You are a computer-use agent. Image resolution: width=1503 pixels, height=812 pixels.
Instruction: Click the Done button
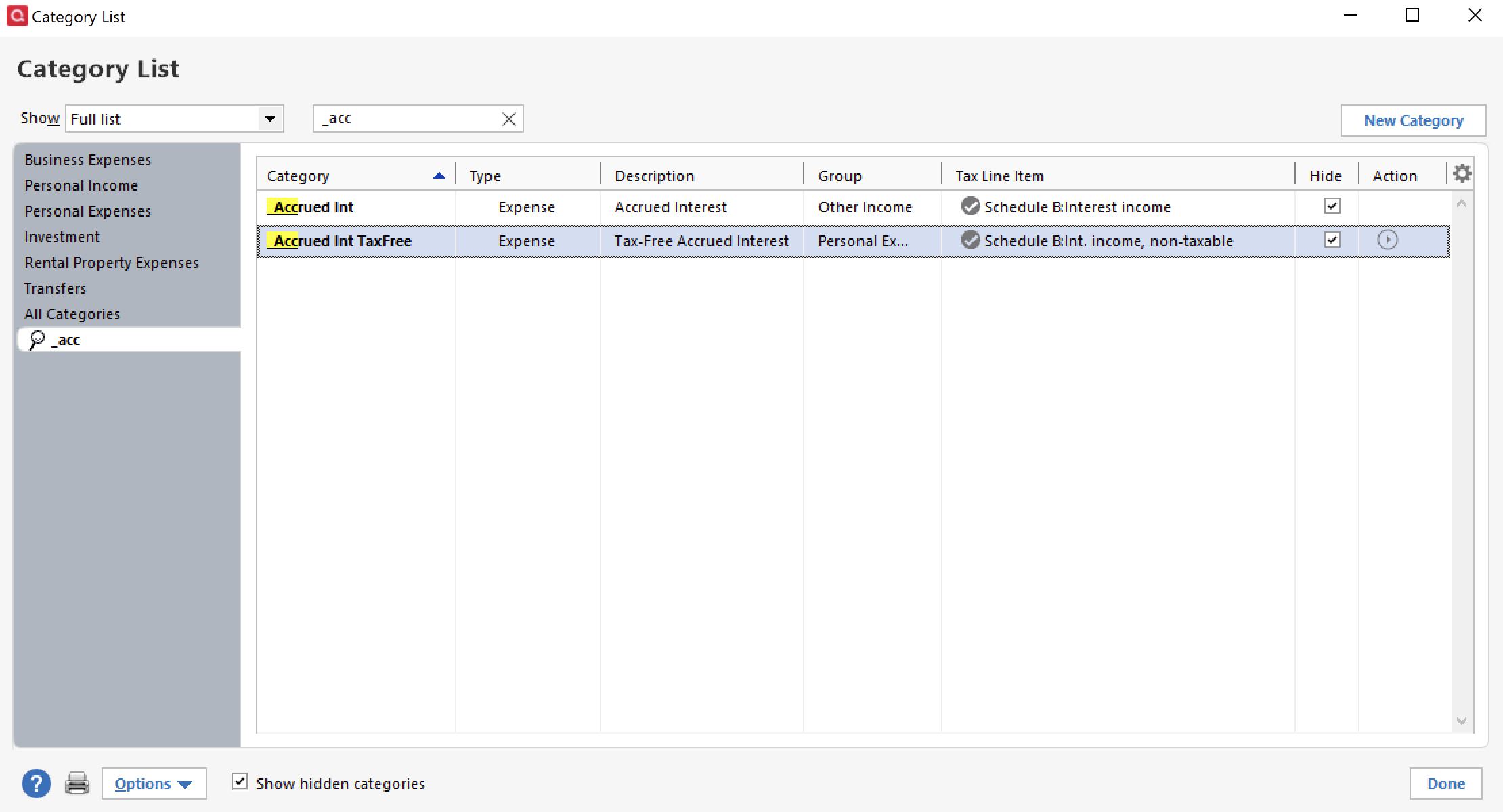(x=1445, y=783)
